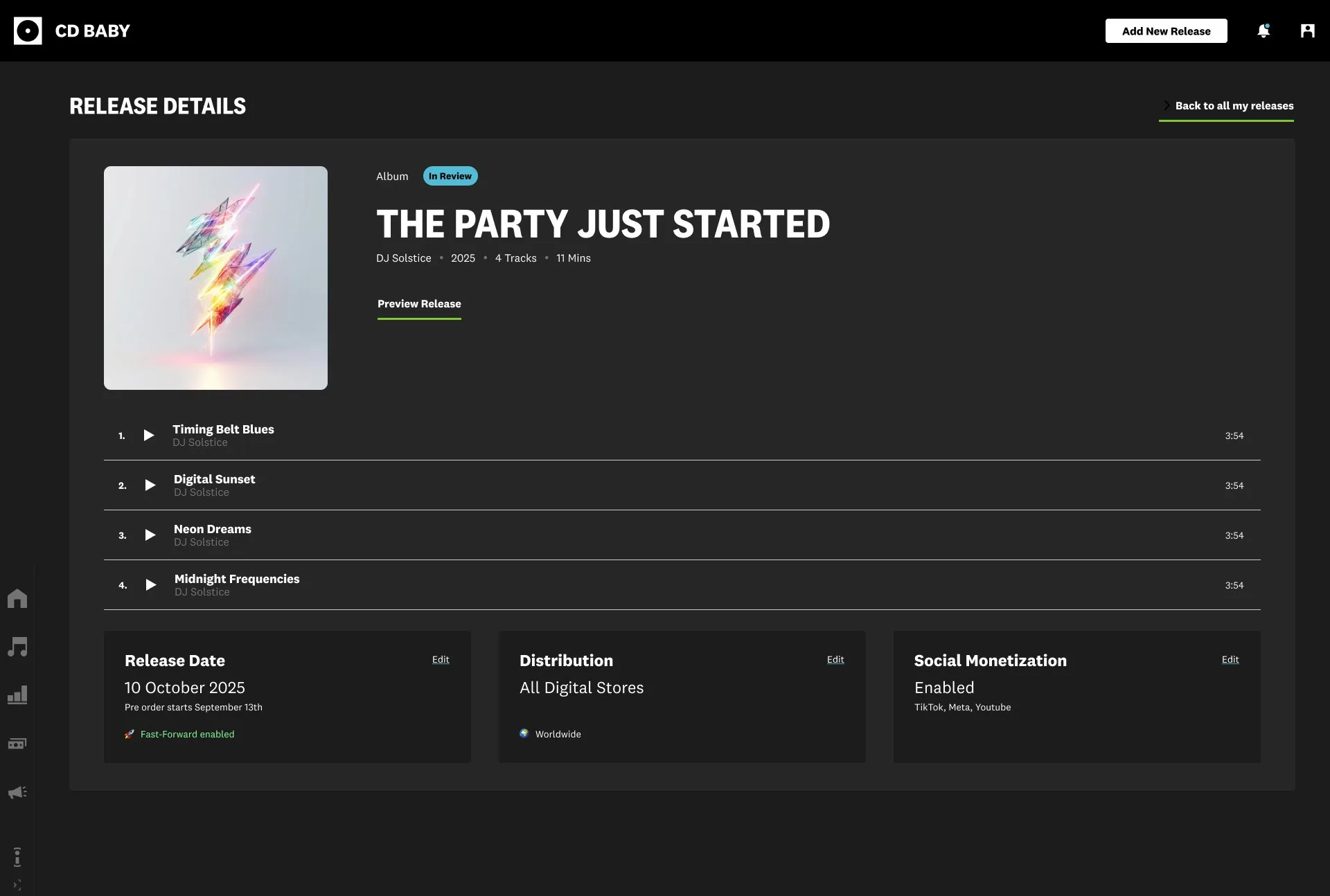Image resolution: width=1330 pixels, height=896 pixels.
Task: Click the In Review status badge
Action: click(450, 176)
